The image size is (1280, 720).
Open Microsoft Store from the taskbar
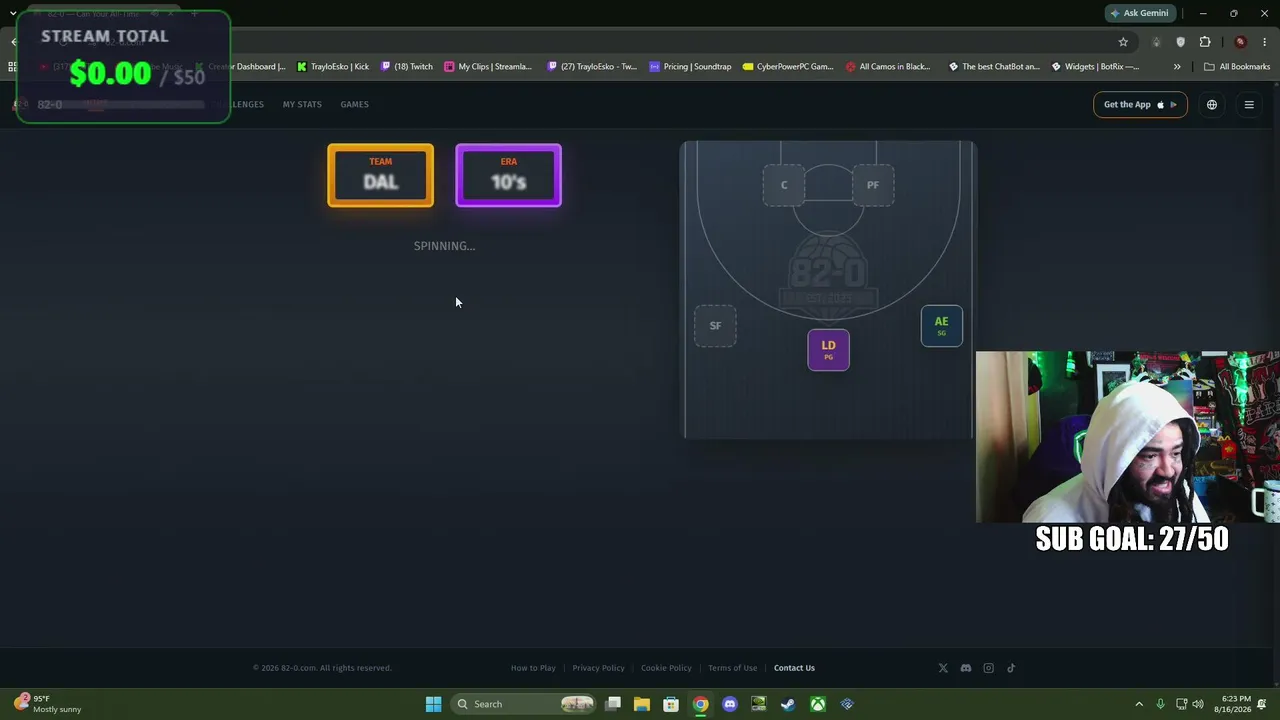pyautogui.click(x=671, y=704)
